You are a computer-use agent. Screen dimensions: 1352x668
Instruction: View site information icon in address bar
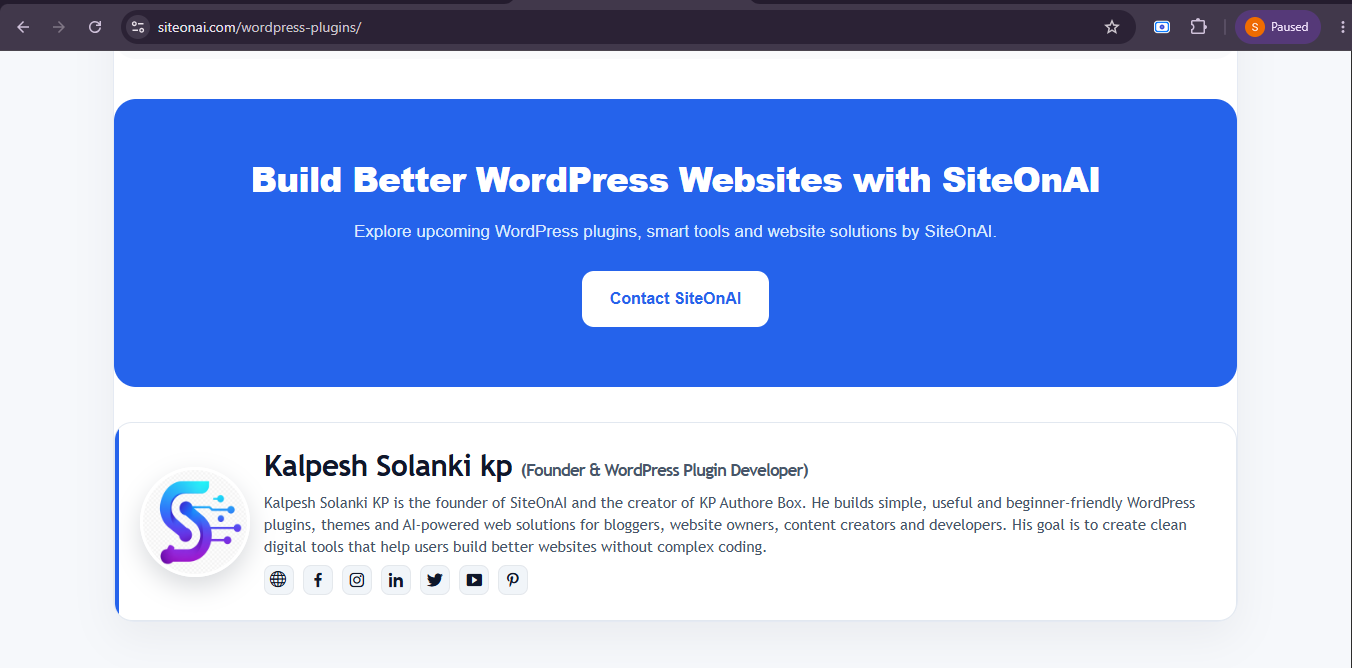coord(138,27)
